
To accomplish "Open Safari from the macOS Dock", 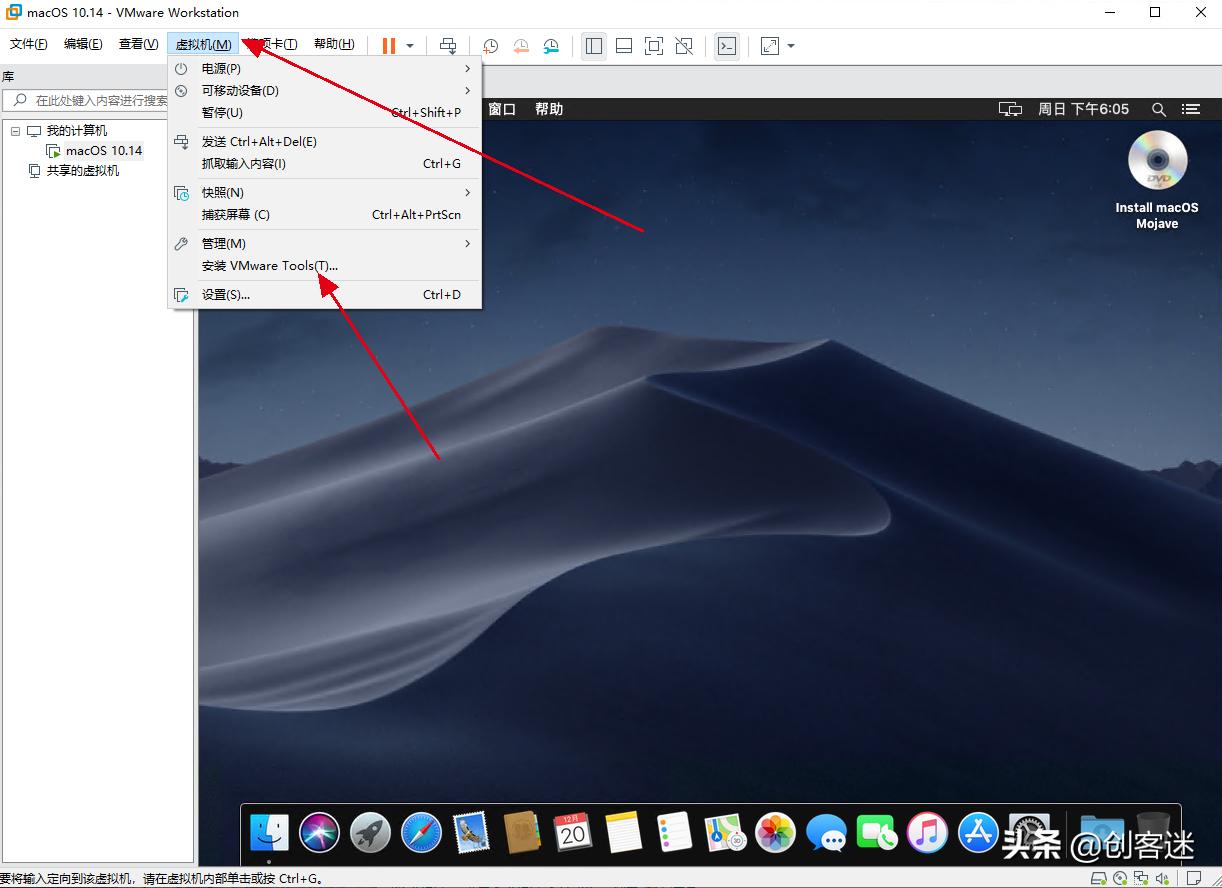I will (421, 832).
